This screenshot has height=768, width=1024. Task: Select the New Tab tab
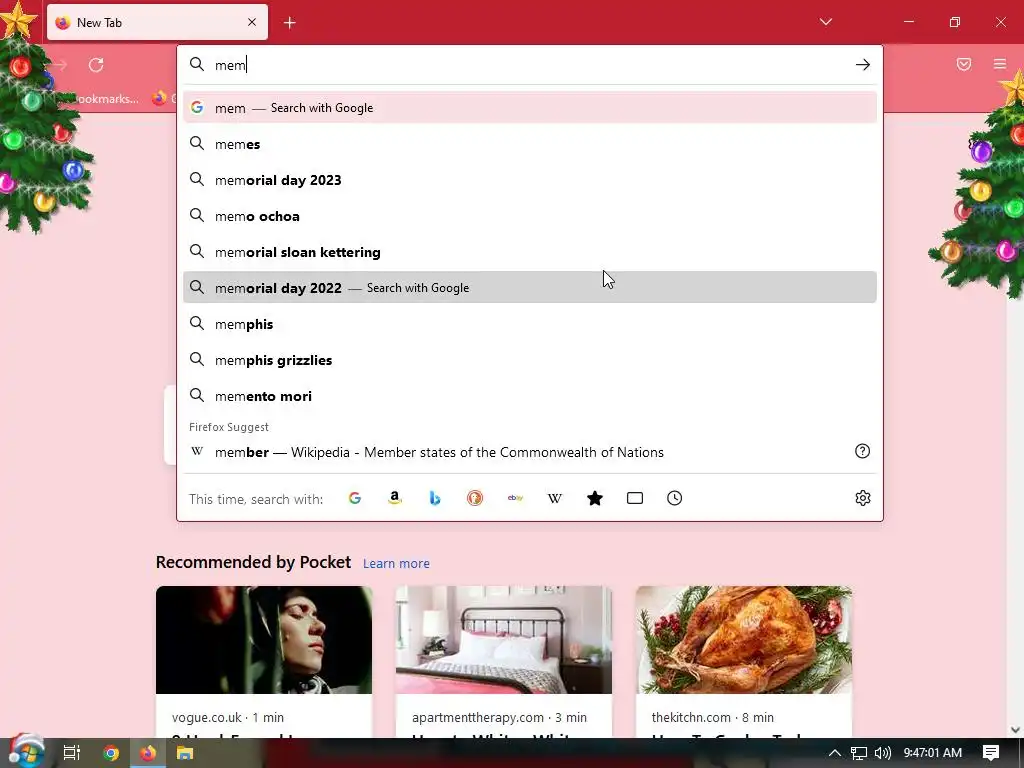tap(157, 23)
